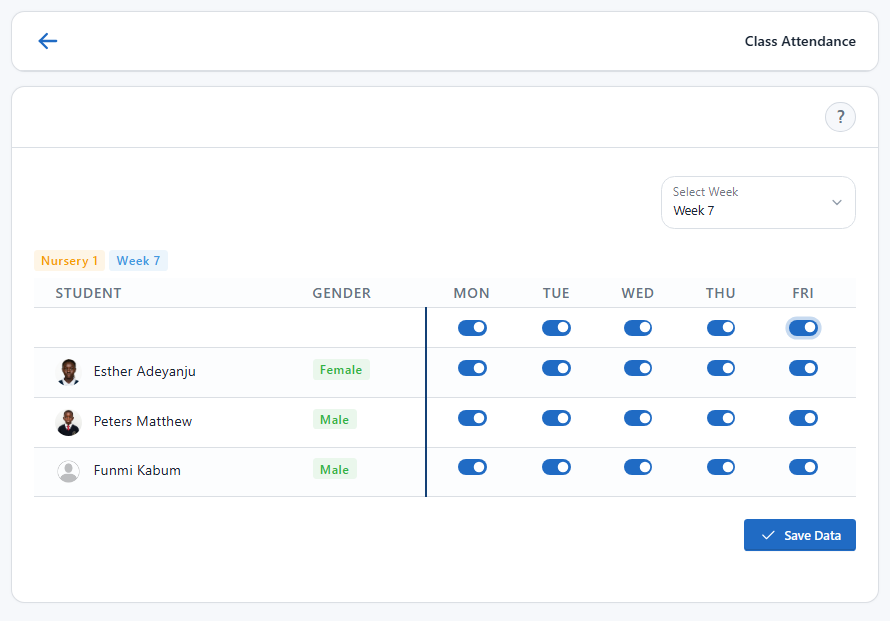Click the checkmark icon inside Save Data
This screenshot has width=890, height=621.
click(770, 535)
